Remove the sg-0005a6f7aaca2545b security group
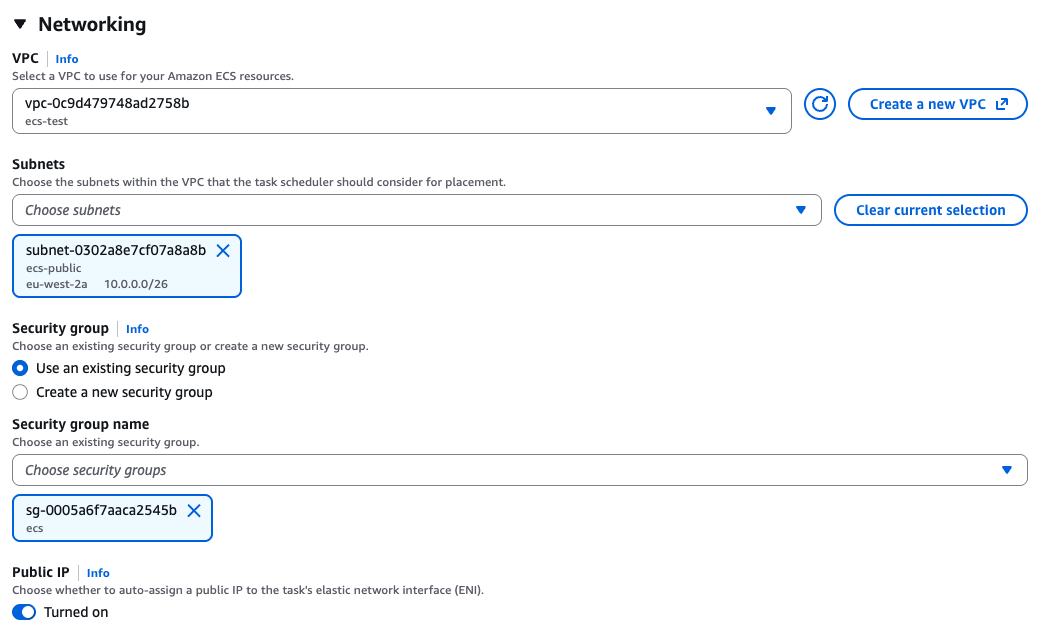Screen dimensions: 1049x634 [194, 510]
